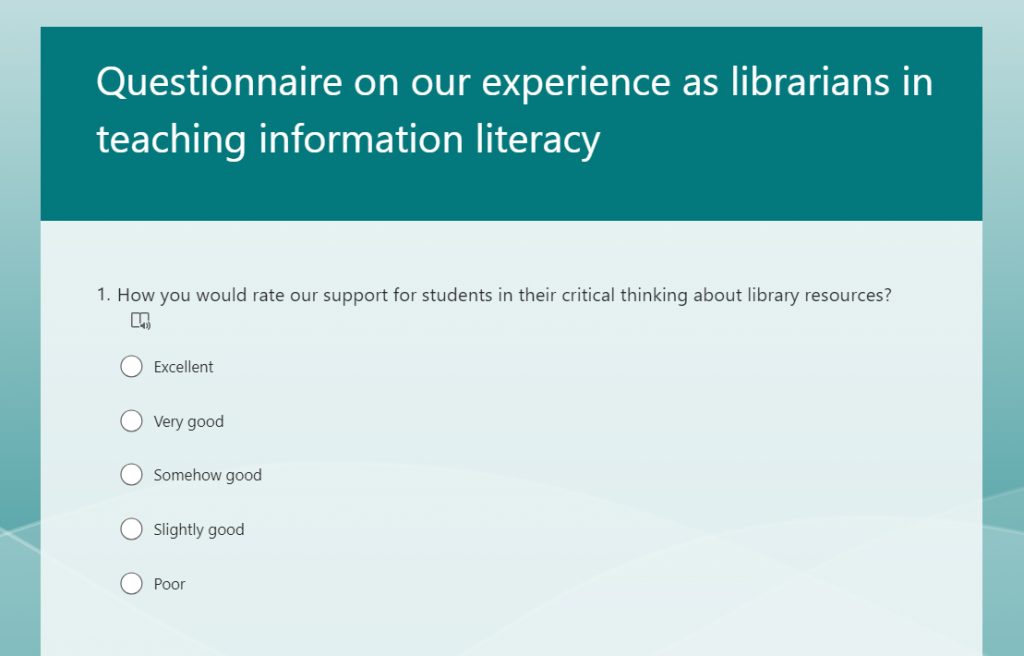Open Immersive Reader icon under question 1
This screenshot has height=656, width=1024.
click(140, 321)
